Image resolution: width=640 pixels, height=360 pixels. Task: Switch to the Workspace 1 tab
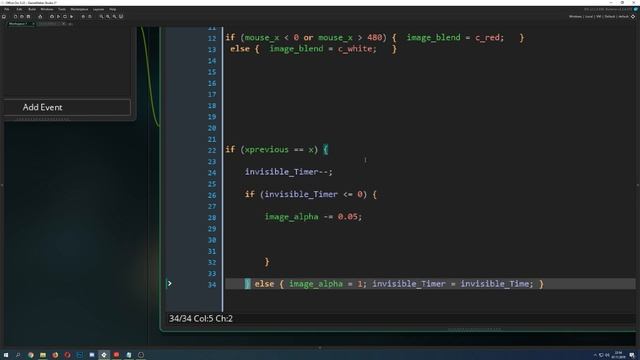(18, 24)
